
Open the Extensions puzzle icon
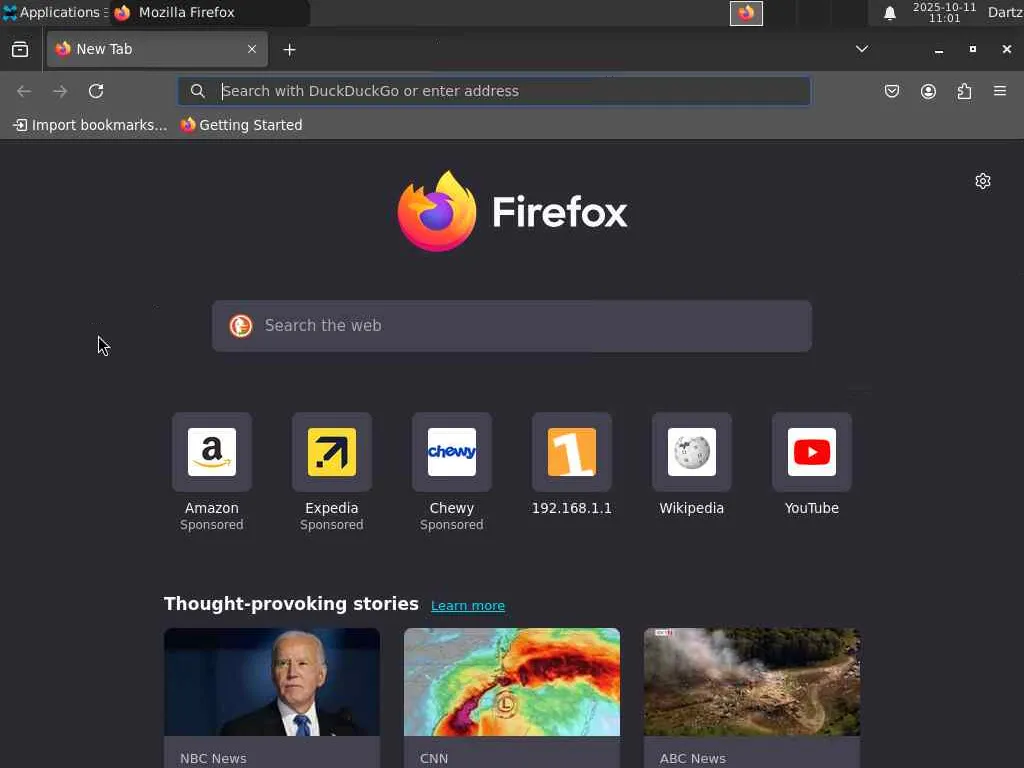[964, 91]
